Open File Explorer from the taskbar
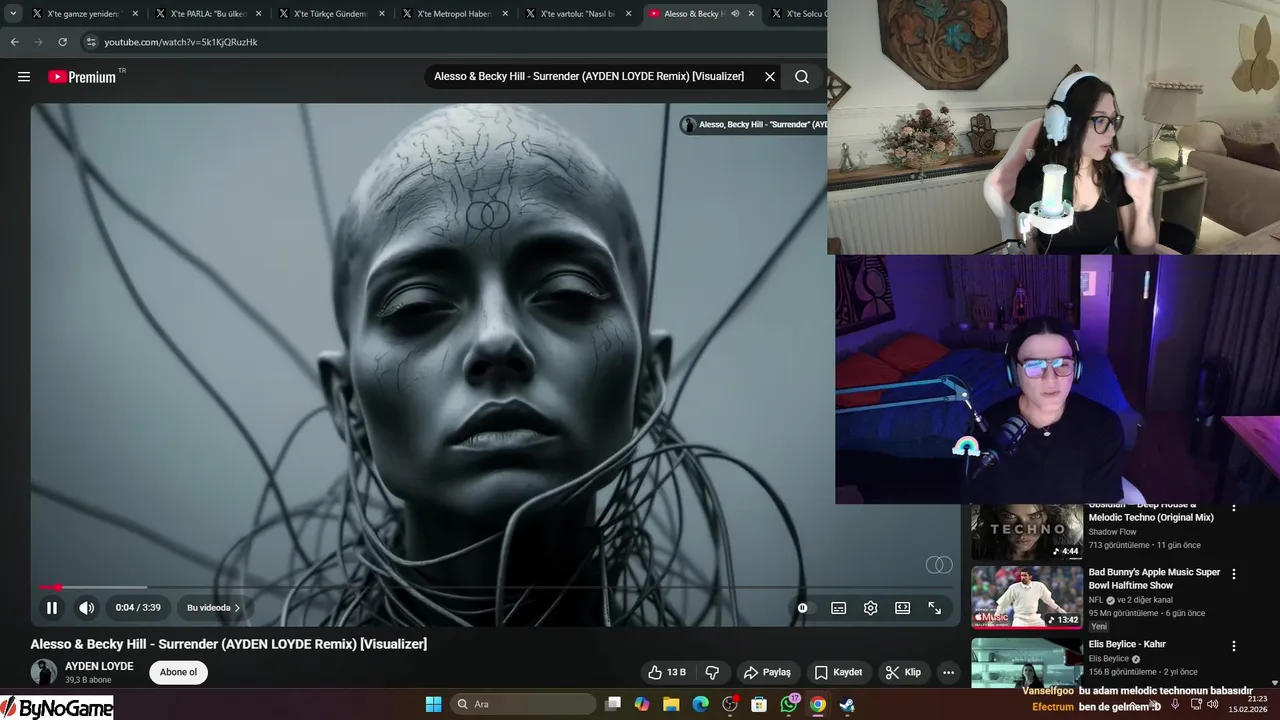The image size is (1280, 720). [671, 704]
